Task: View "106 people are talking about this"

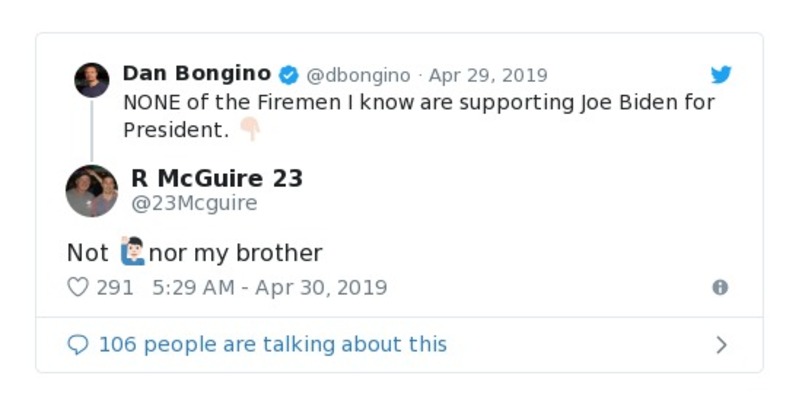Action: point(272,345)
